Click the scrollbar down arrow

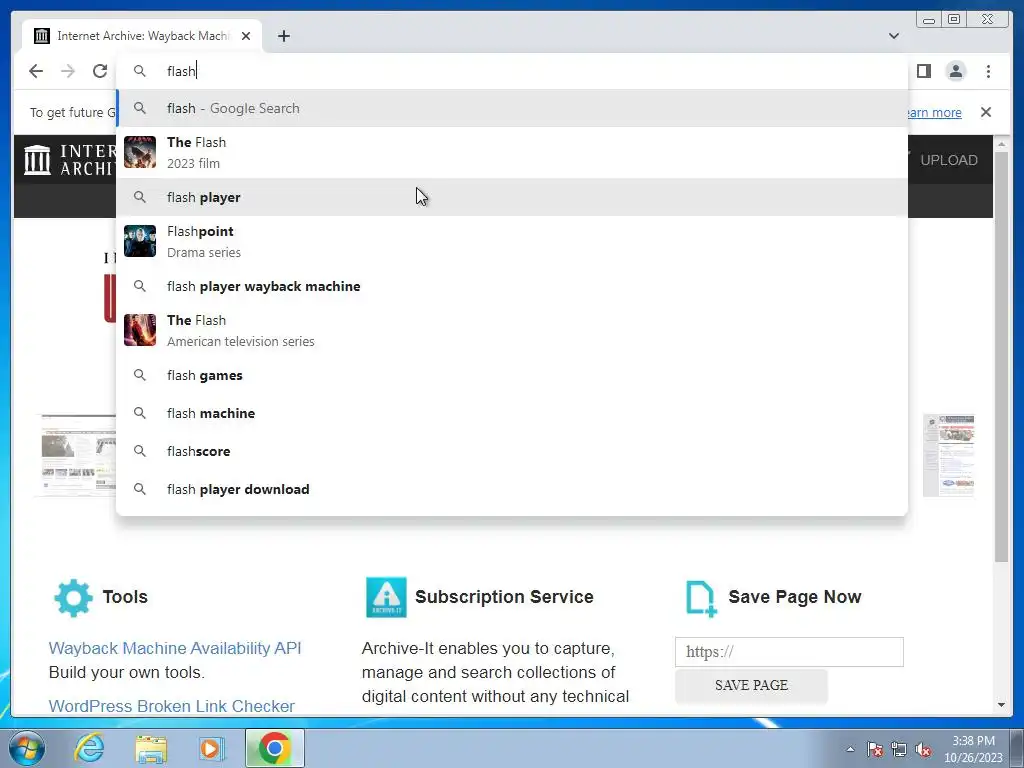pyautogui.click(x=1002, y=705)
